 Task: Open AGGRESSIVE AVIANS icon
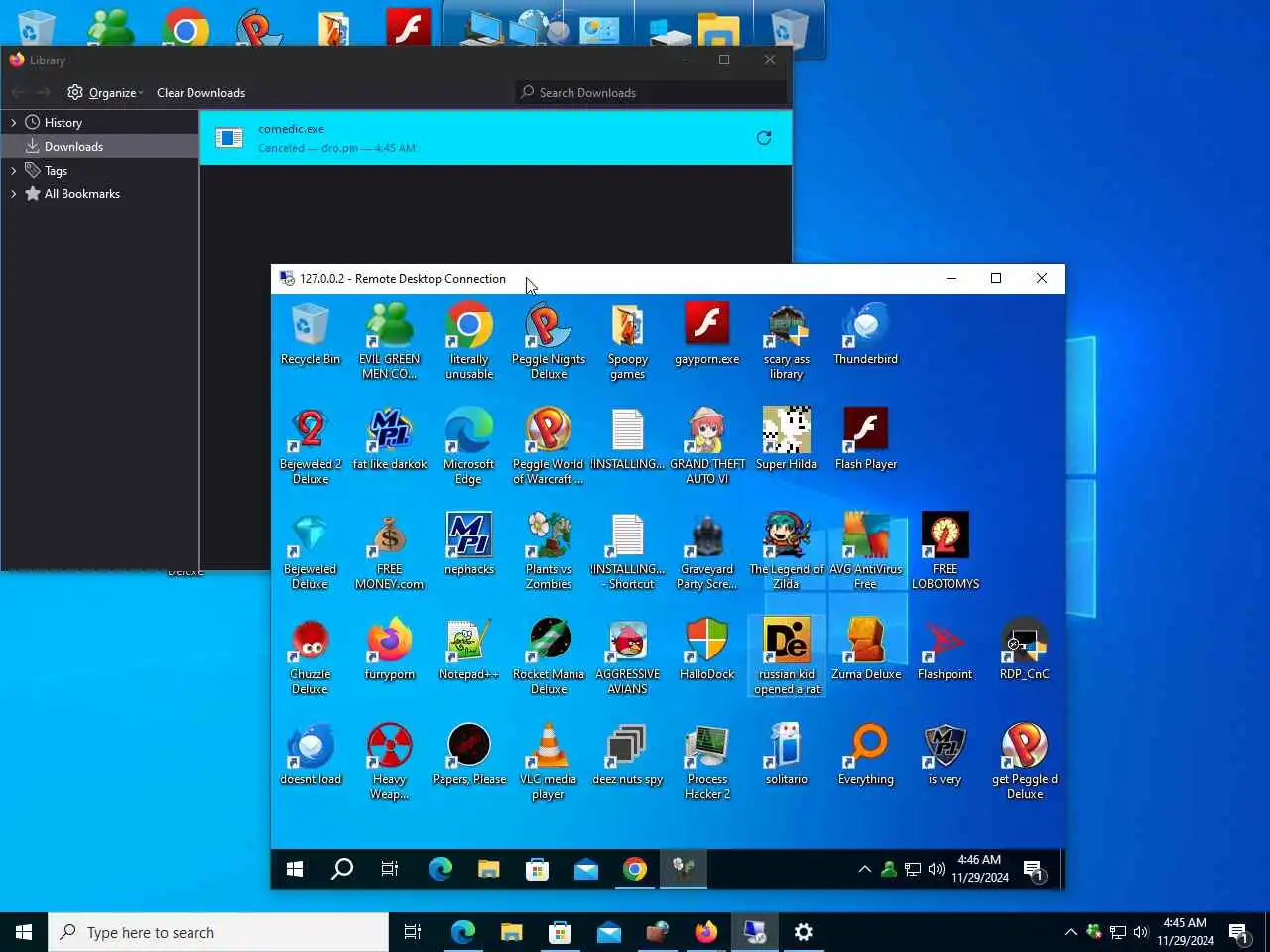(x=627, y=656)
